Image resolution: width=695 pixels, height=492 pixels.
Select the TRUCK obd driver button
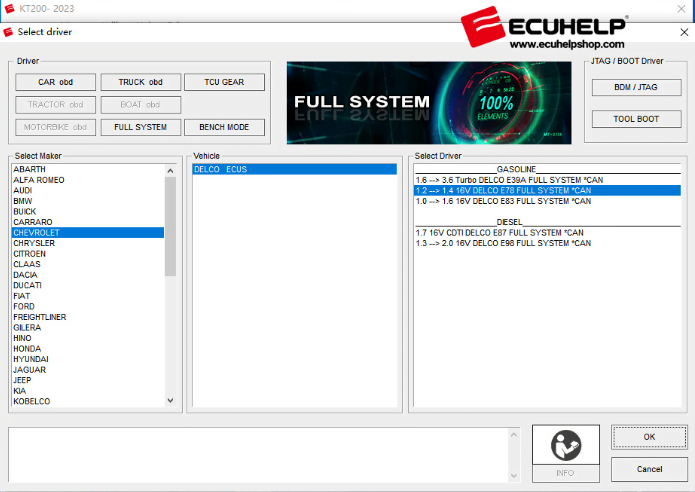pos(141,82)
